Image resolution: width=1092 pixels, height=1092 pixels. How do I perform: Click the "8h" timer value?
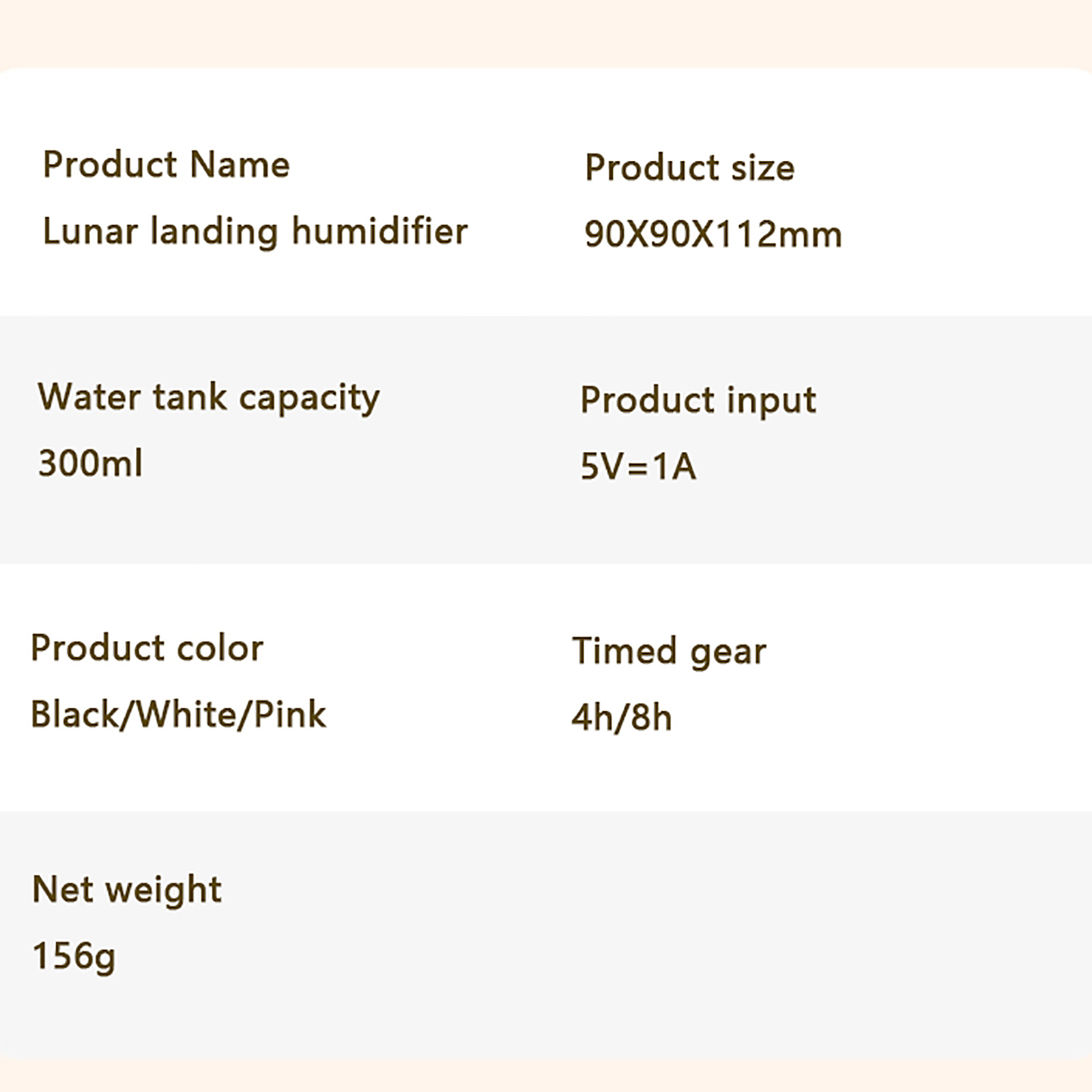(x=651, y=718)
